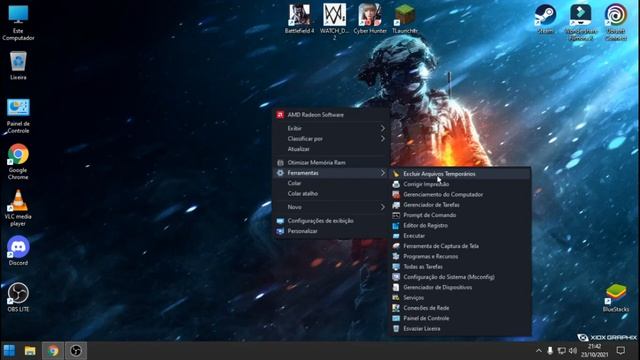Select Executar in tools submenu
The height and width of the screenshot is (360, 640).
460,236
